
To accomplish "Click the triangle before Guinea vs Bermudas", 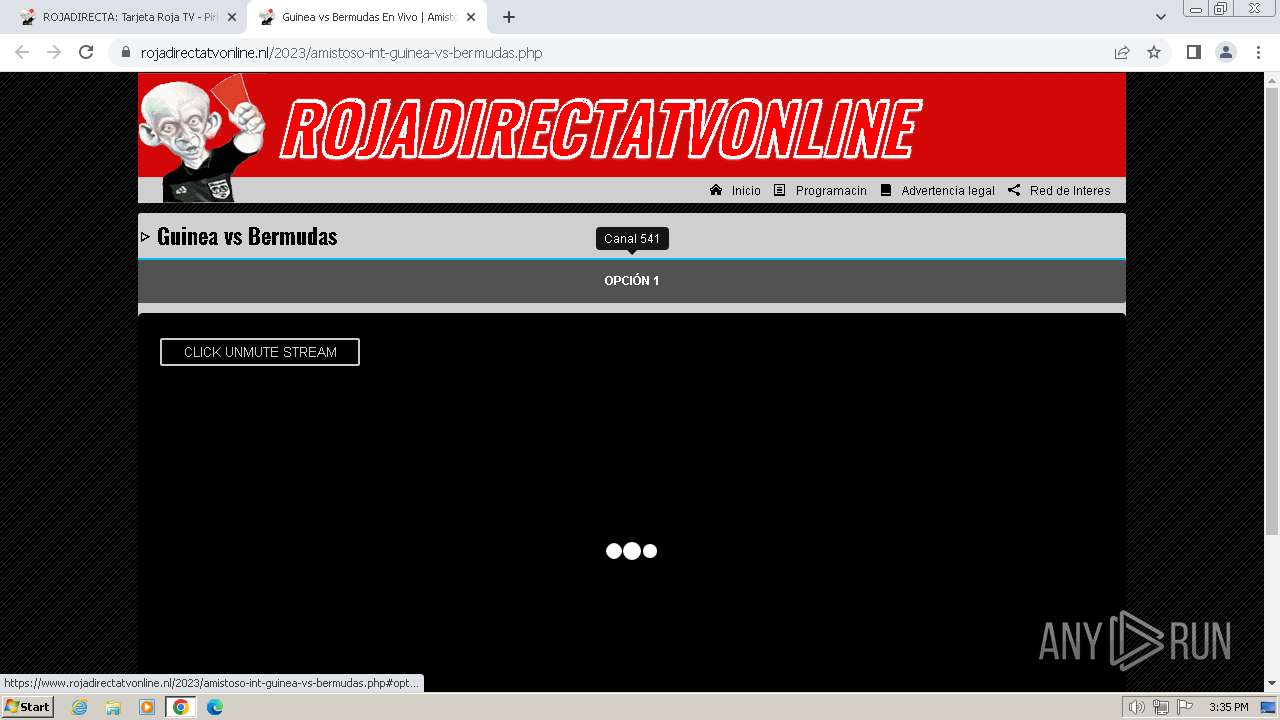I will coord(146,237).
